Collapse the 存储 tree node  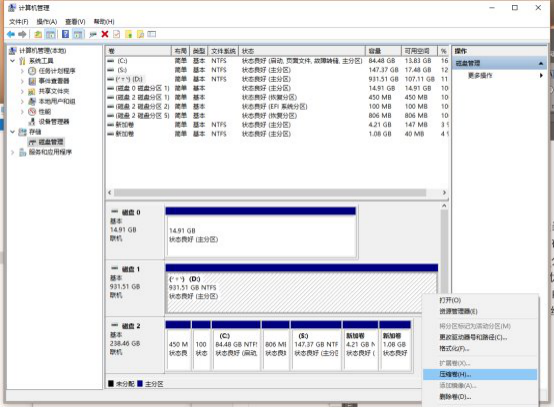pos(13,132)
